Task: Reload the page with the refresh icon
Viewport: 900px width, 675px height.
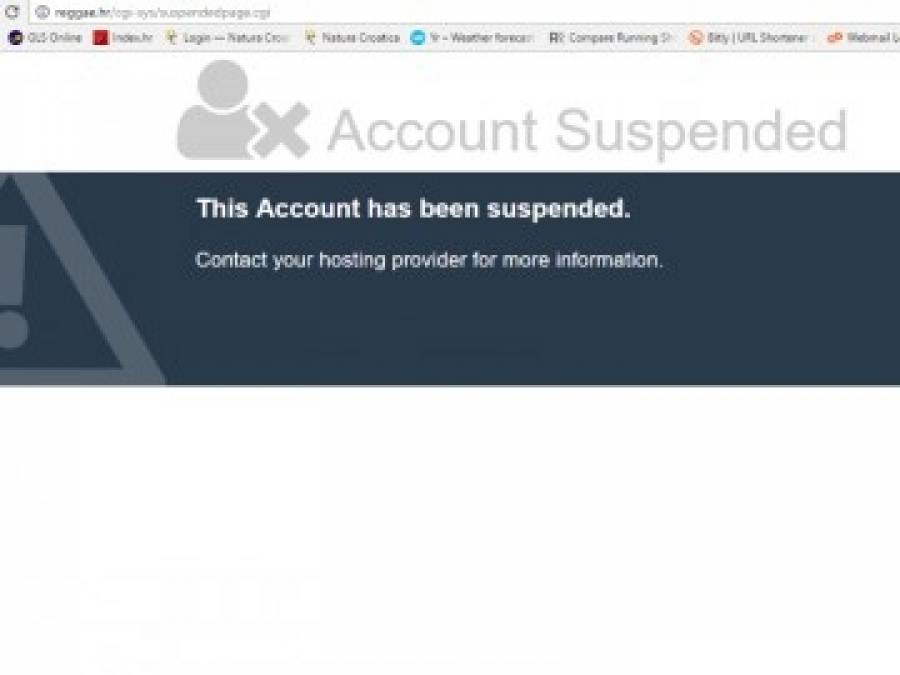Action: (11, 11)
